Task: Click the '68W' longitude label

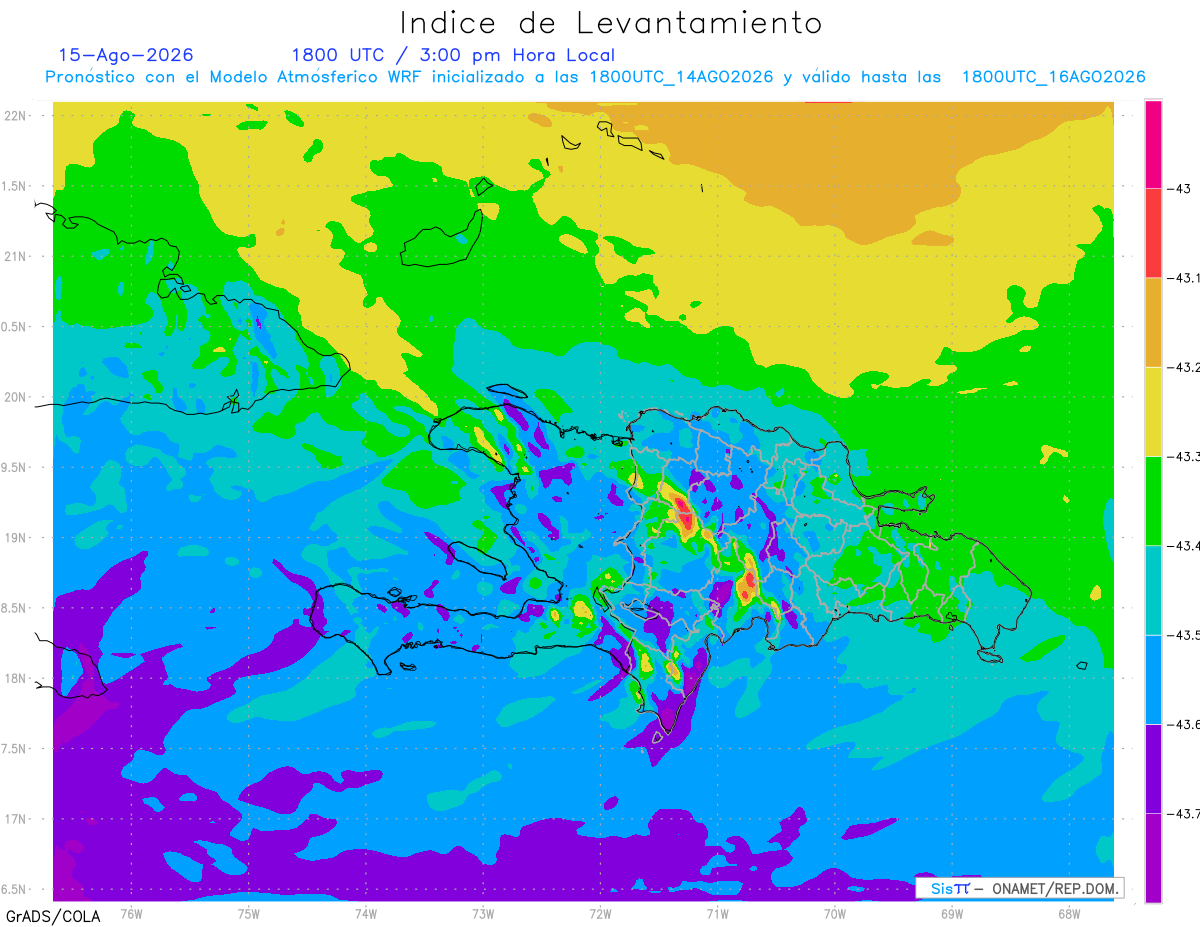Action: (1069, 913)
